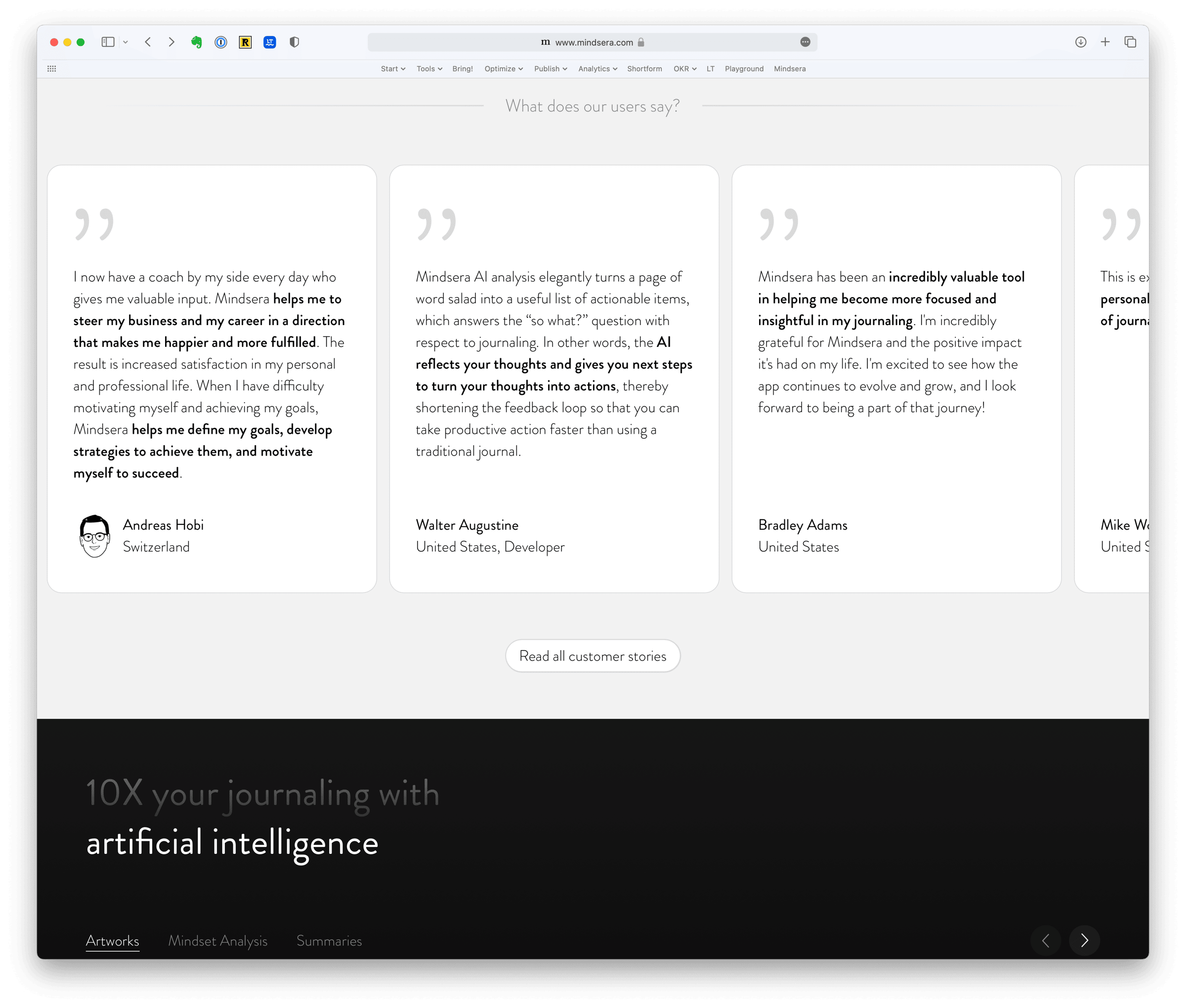The image size is (1186, 1008).
Task: Click Andreas Hobi's avatar illustration
Action: 94,536
